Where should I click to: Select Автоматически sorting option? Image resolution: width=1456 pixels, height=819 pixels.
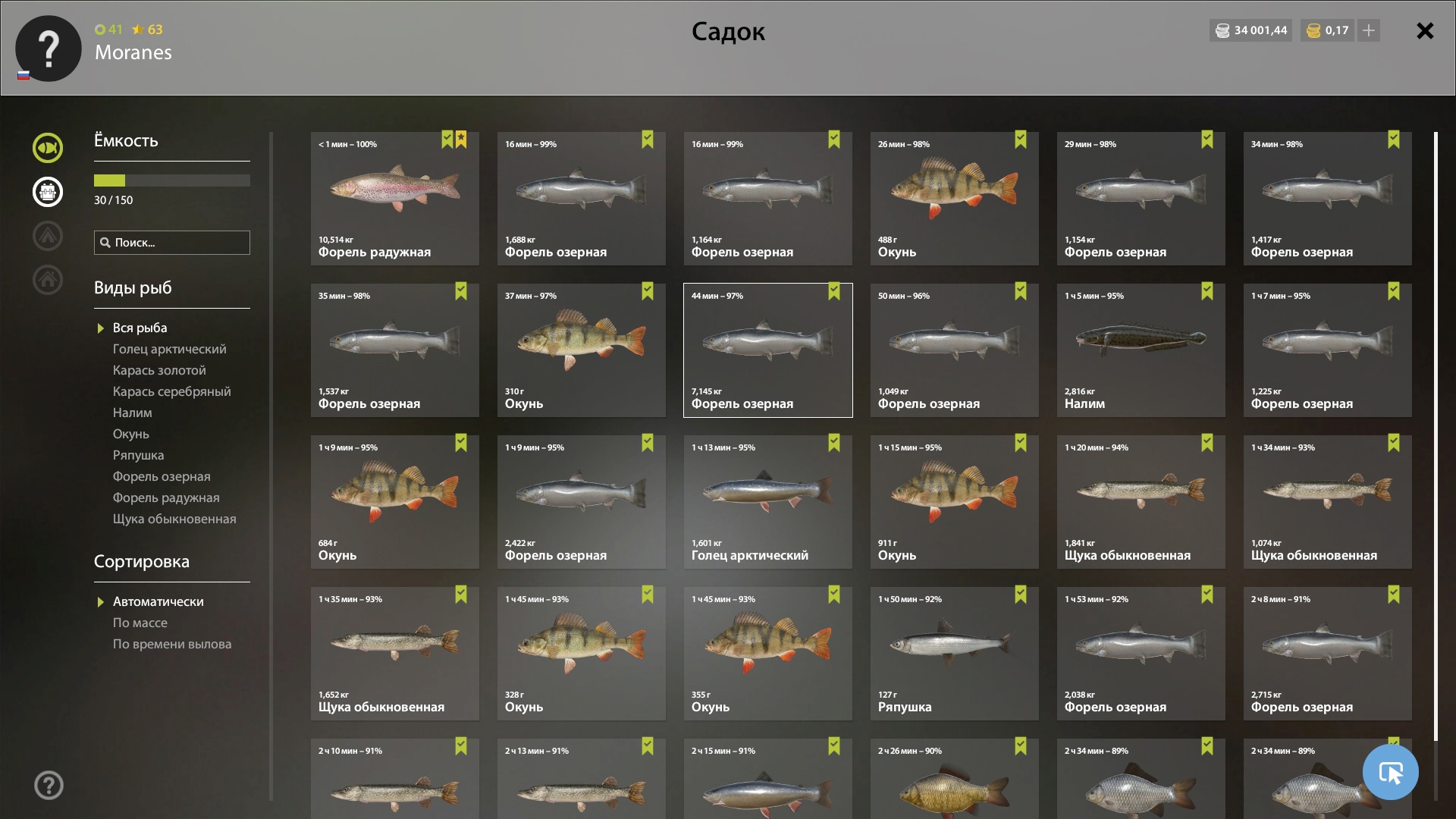[158, 601]
